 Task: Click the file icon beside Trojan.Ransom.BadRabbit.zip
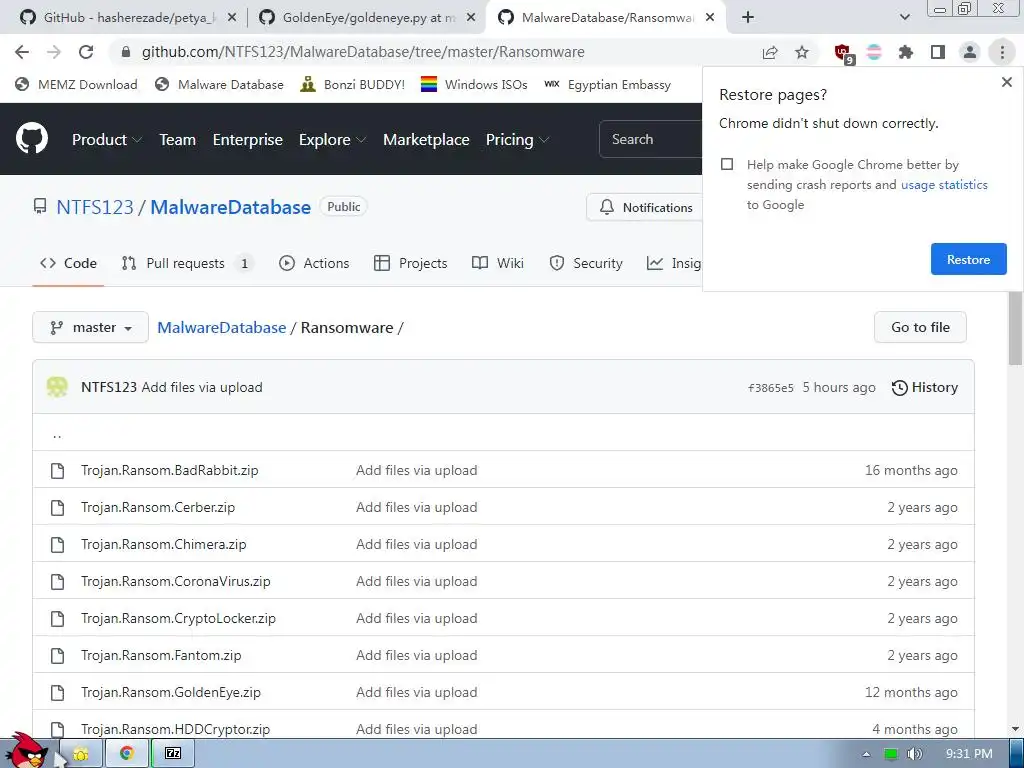[57, 470]
